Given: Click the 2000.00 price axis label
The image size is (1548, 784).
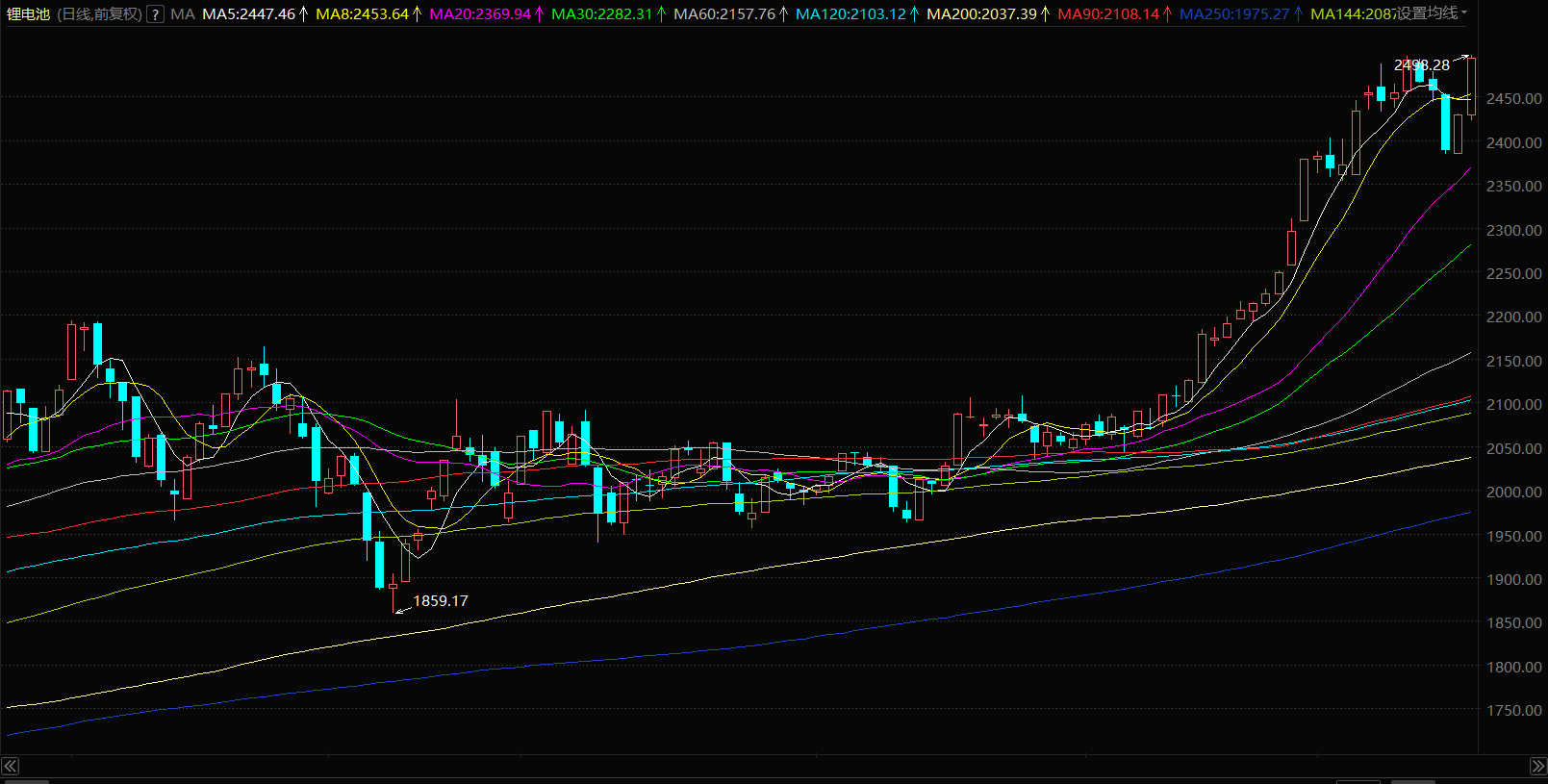Looking at the screenshot, I should click(x=1514, y=493).
